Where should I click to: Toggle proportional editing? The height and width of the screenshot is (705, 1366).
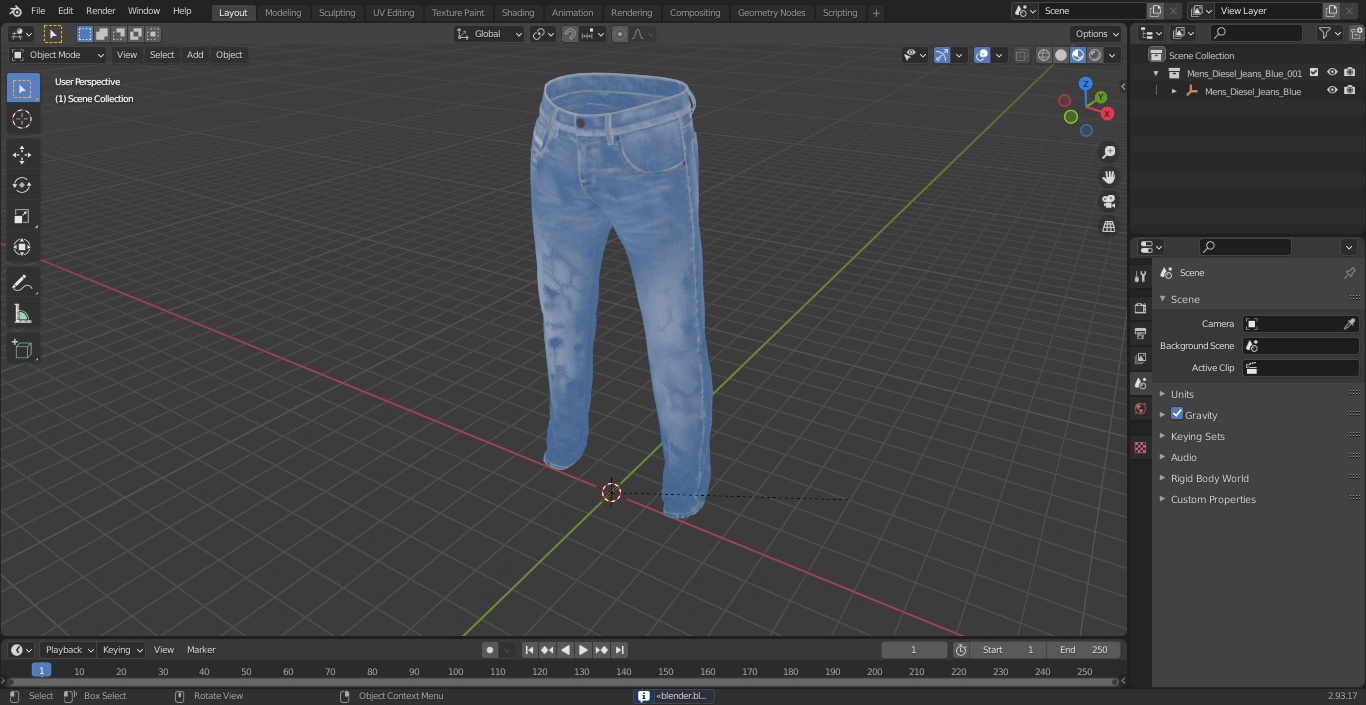(x=620, y=34)
